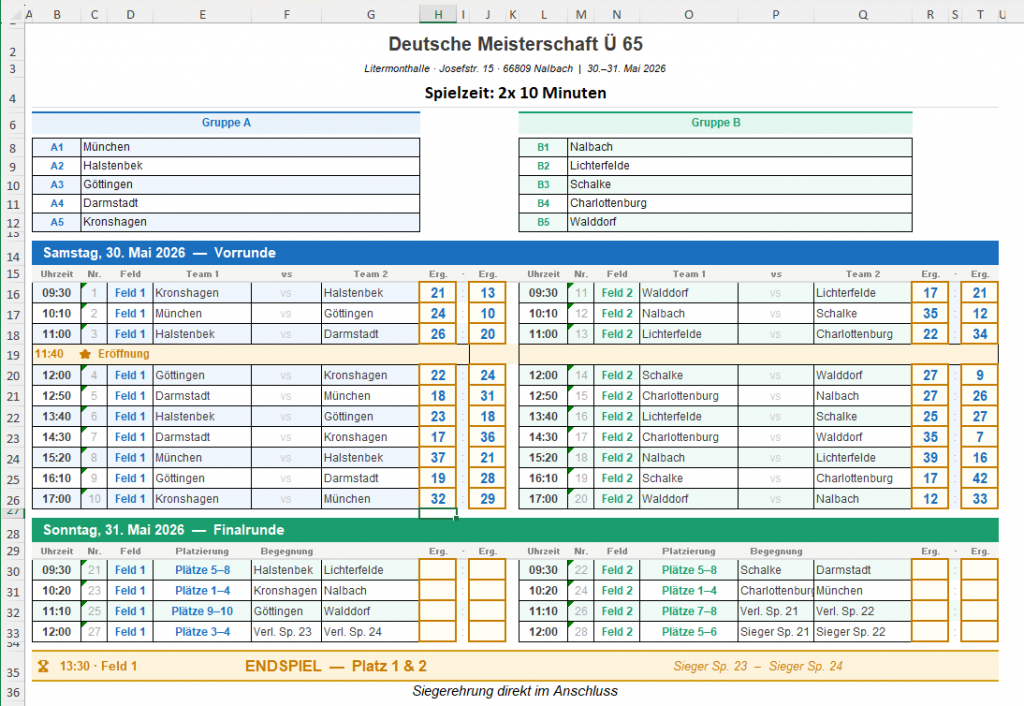Select Siegerehrung direkt im Anschluss cell
Image resolution: width=1024 pixels, height=706 pixels.
515,691
